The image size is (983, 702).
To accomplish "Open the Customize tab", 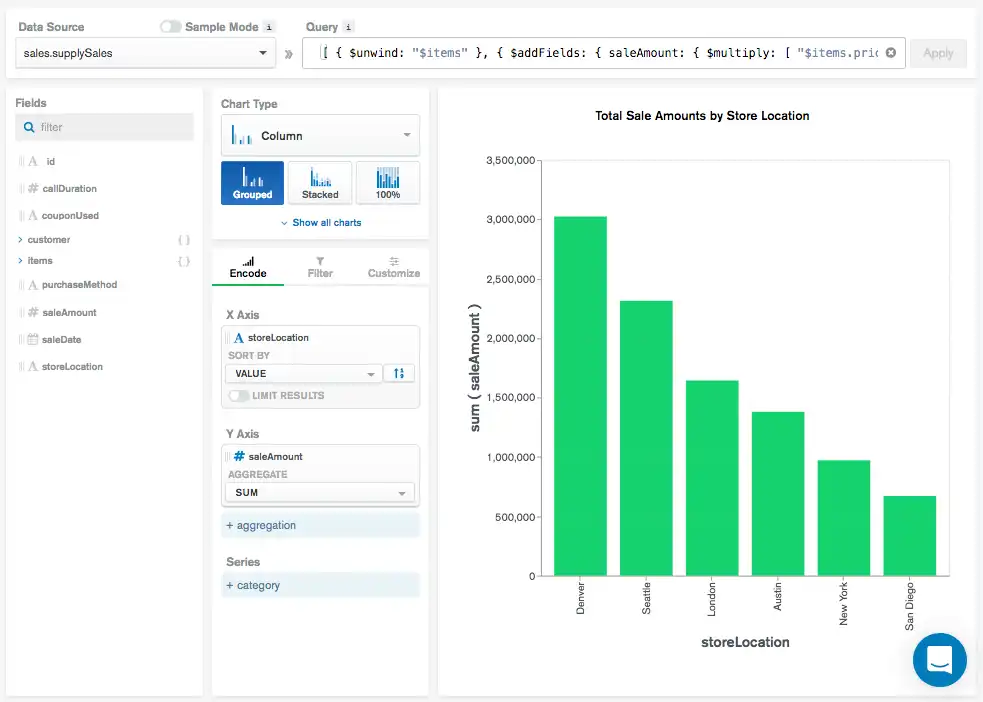I will coord(392,266).
